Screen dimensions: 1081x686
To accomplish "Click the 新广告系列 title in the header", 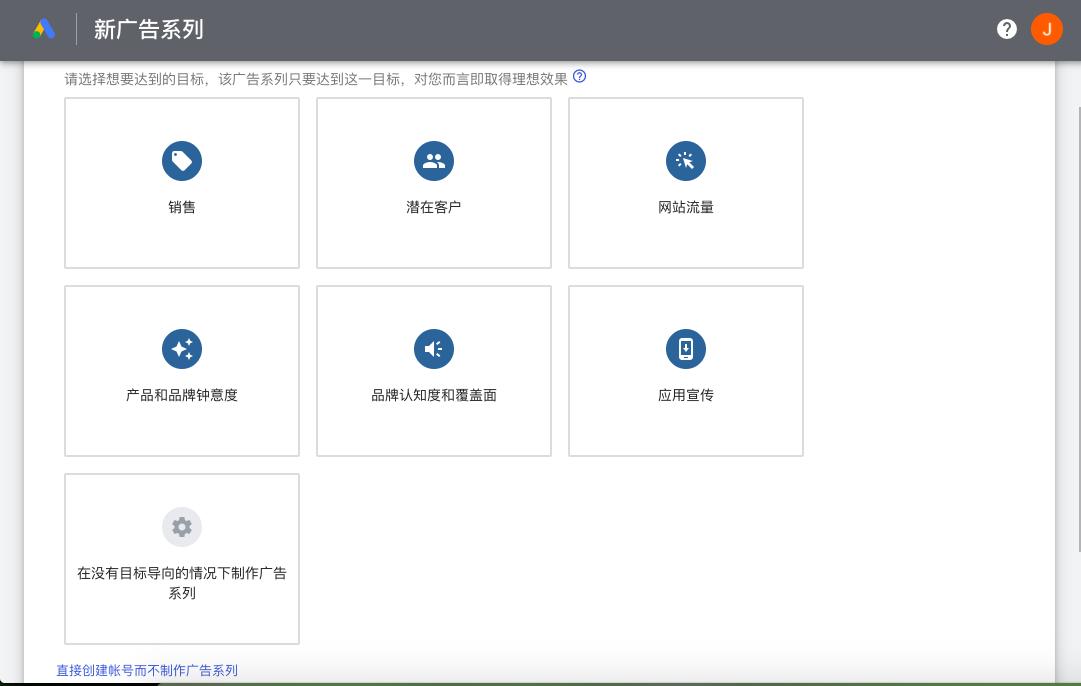I will pos(148,29).
